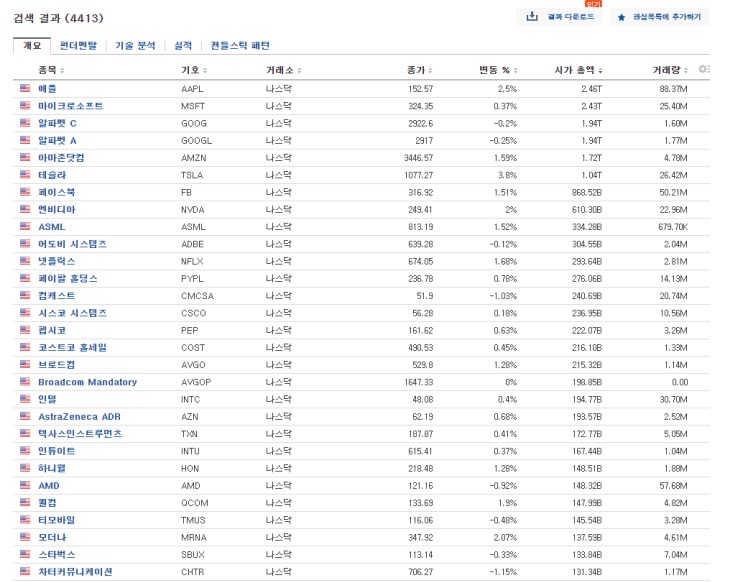Click the HON ticker symbol cell
The image size is (743, 583).
pyautogui.click(x=190, y=468)
